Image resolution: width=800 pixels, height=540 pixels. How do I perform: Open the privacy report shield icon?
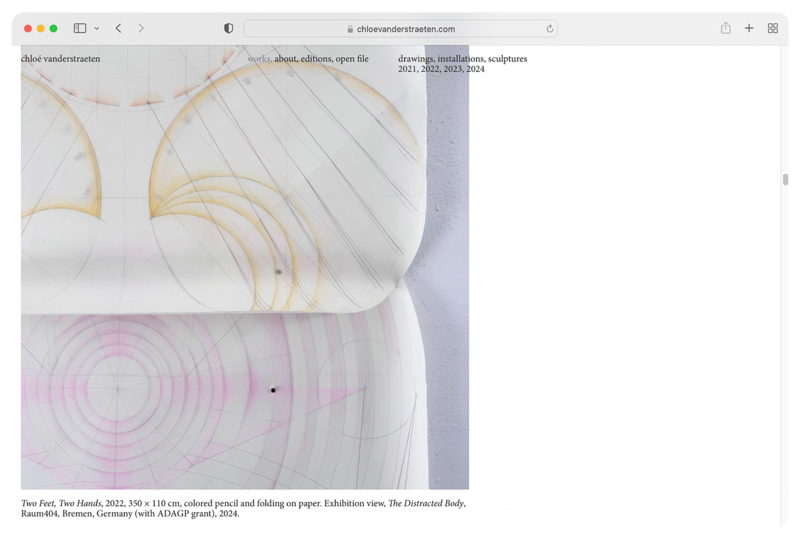(x=228, y=29)
